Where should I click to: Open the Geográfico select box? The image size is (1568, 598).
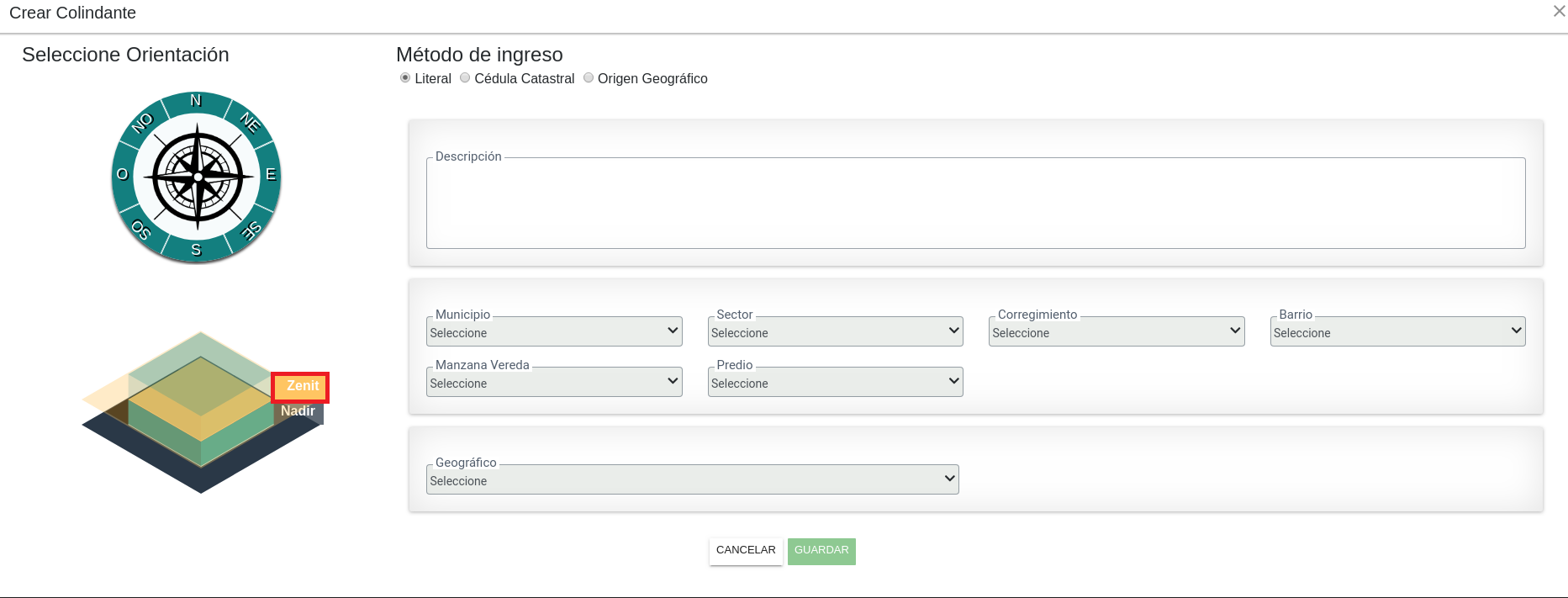coord(692,479)
